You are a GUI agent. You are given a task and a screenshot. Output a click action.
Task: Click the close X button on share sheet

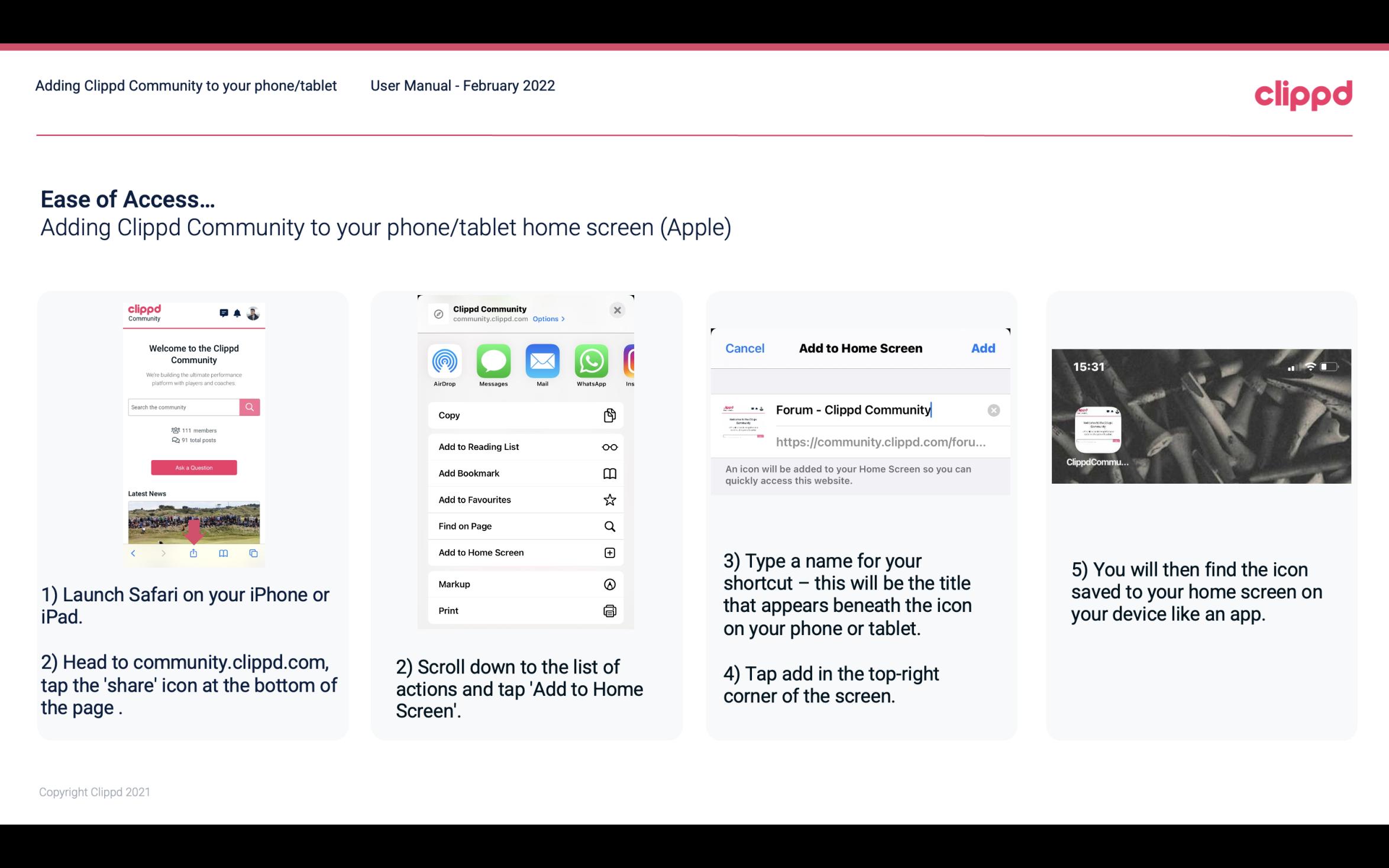coord(617,310)
